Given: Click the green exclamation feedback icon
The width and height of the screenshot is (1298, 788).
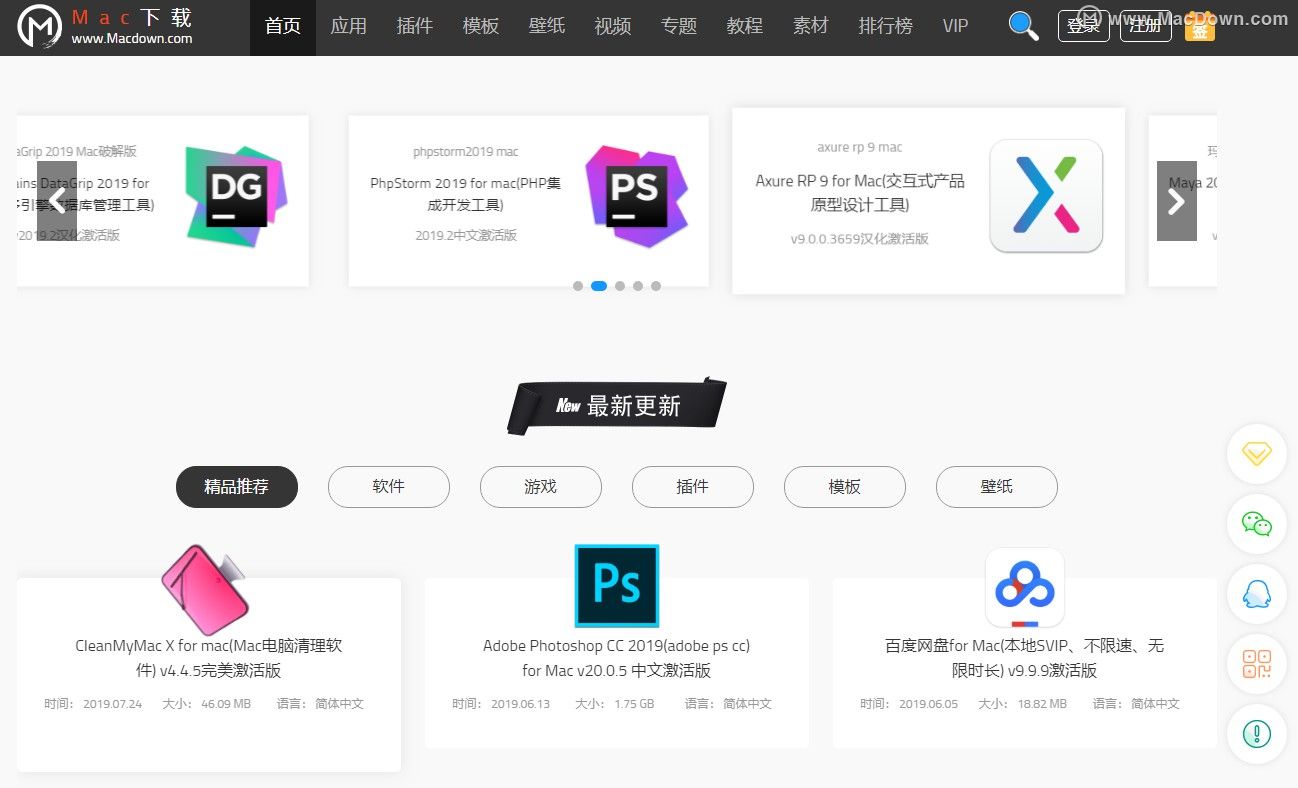Looking at the screenshot, I should pyautogui.click(x=1256, y=734).
